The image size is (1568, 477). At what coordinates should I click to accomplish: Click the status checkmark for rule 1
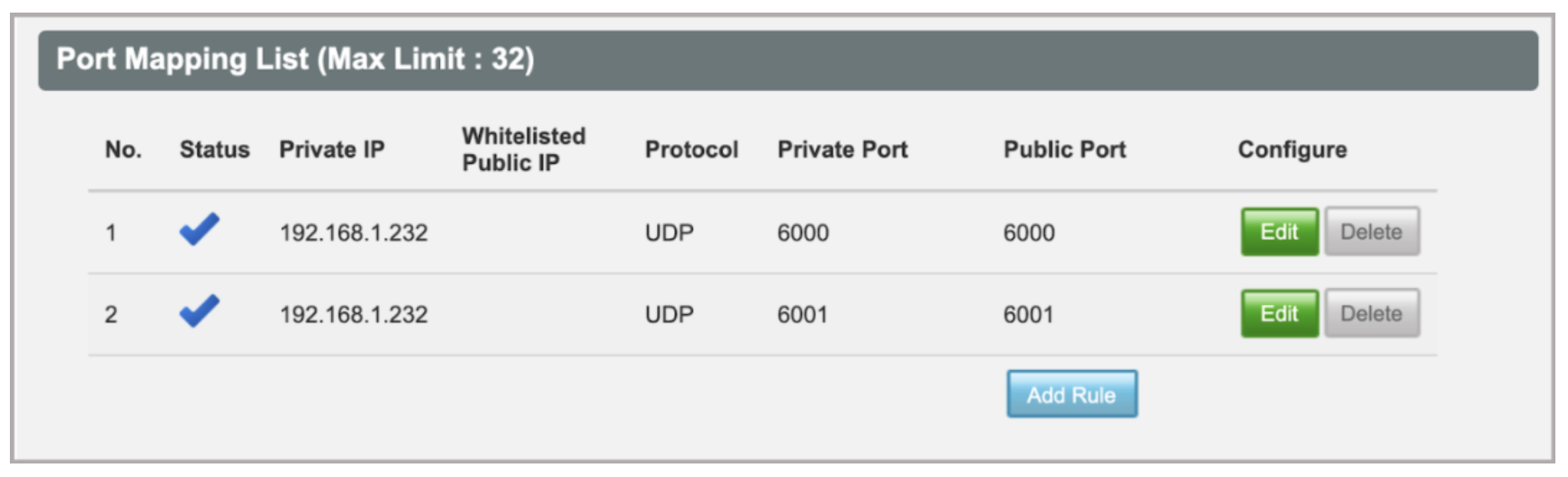[x=199, y=230]
